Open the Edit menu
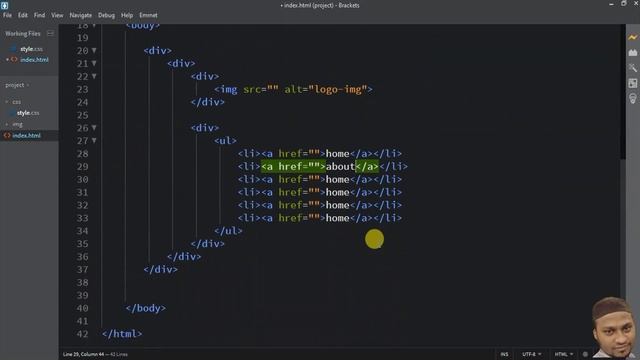640x360 pixels. point(22,15)
